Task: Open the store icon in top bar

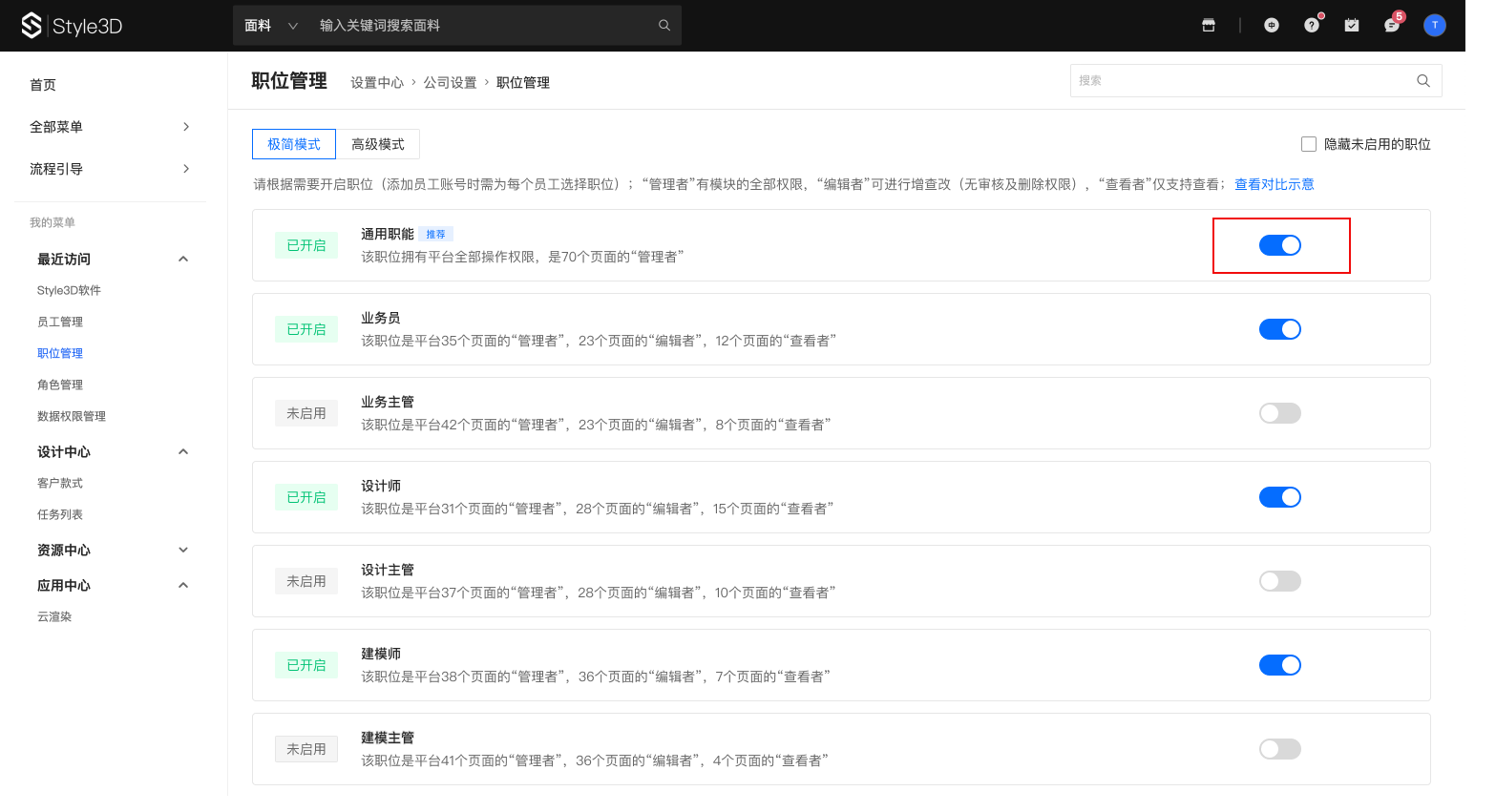Action: click(1209, 26)
